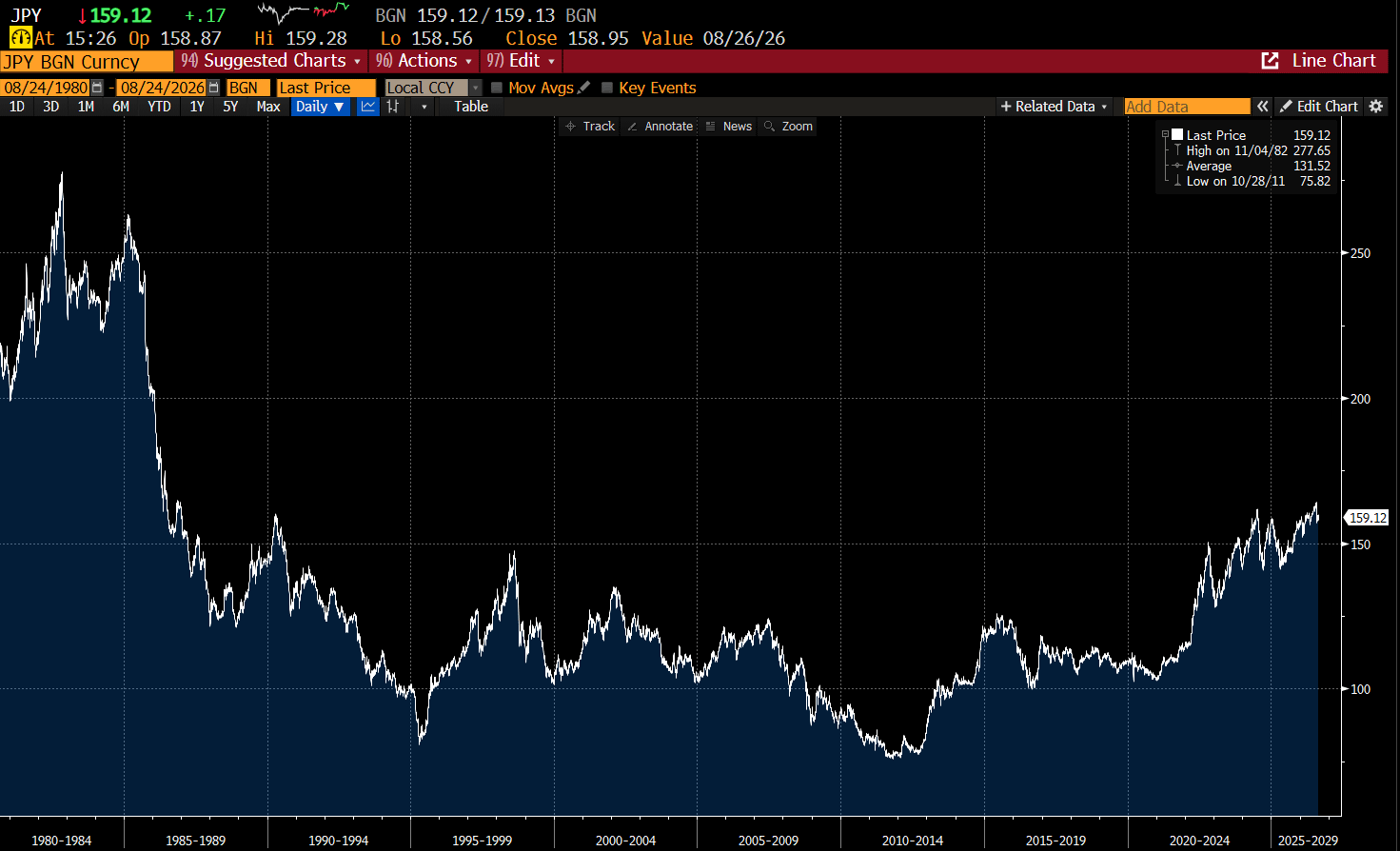Click the Average marker icon in legend

(1177, 166)
